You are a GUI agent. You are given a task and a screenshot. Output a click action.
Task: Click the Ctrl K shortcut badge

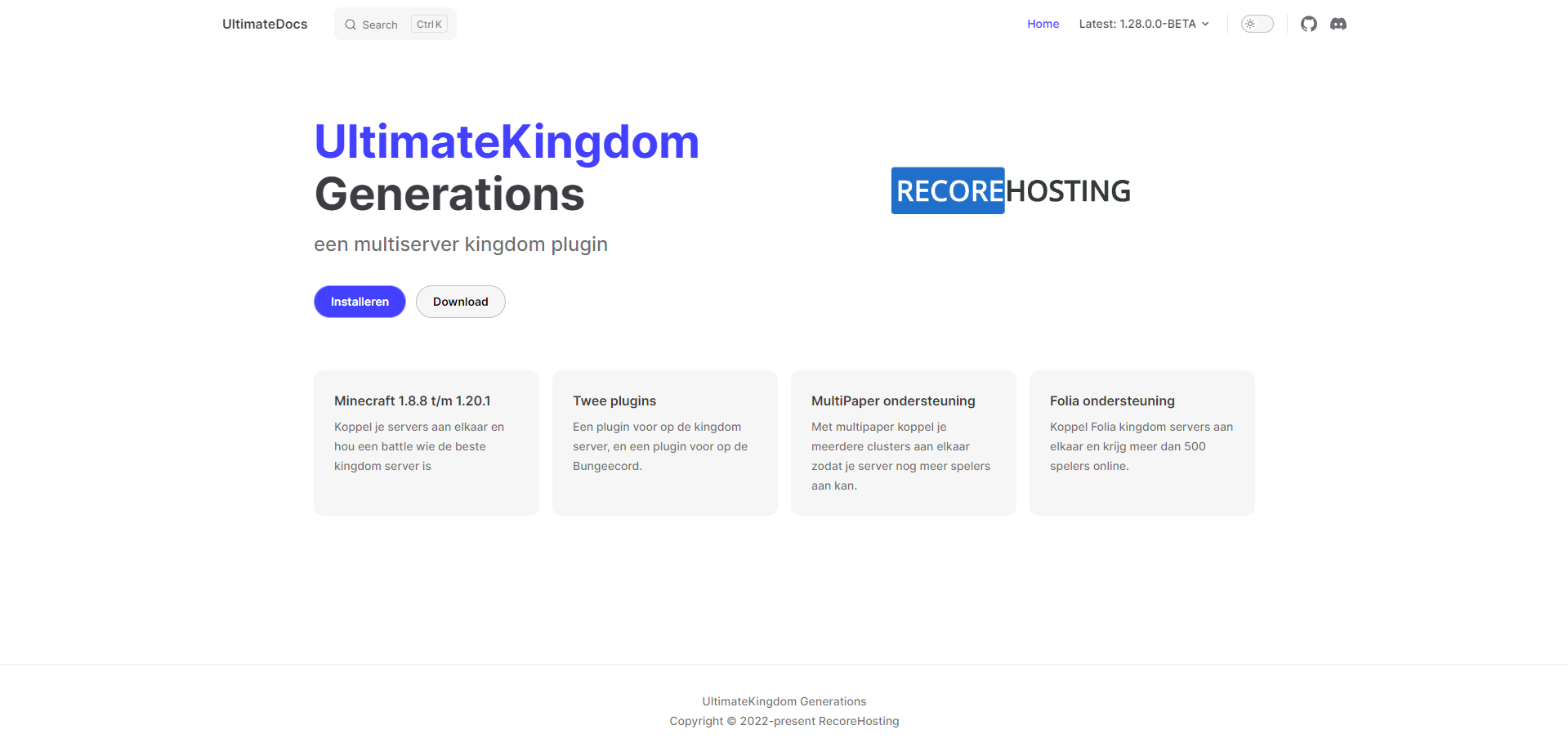pyautogui.click(x=429, y=25)
